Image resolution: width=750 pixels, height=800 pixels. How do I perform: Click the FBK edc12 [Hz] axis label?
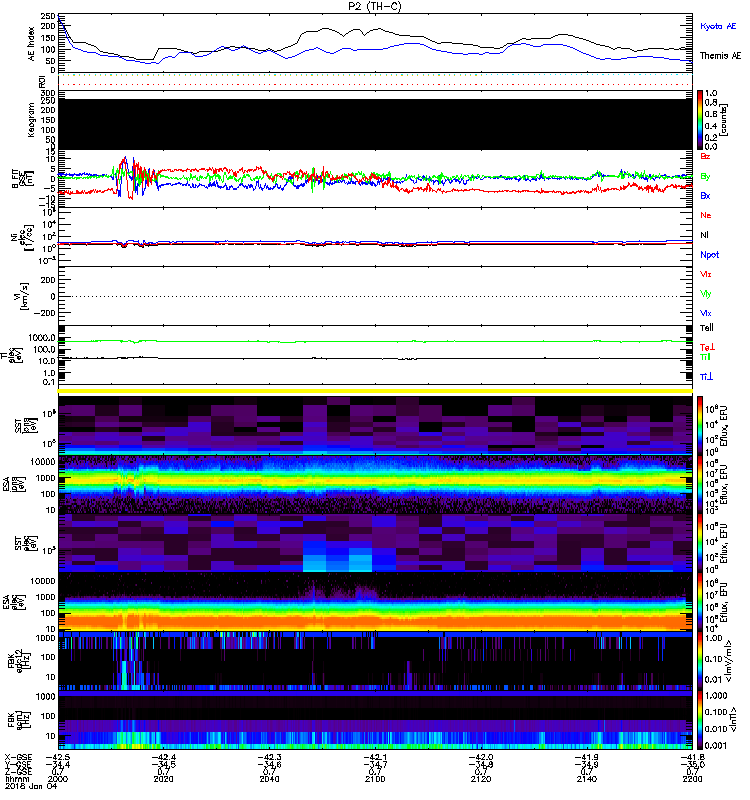click(x=17, y=660)
